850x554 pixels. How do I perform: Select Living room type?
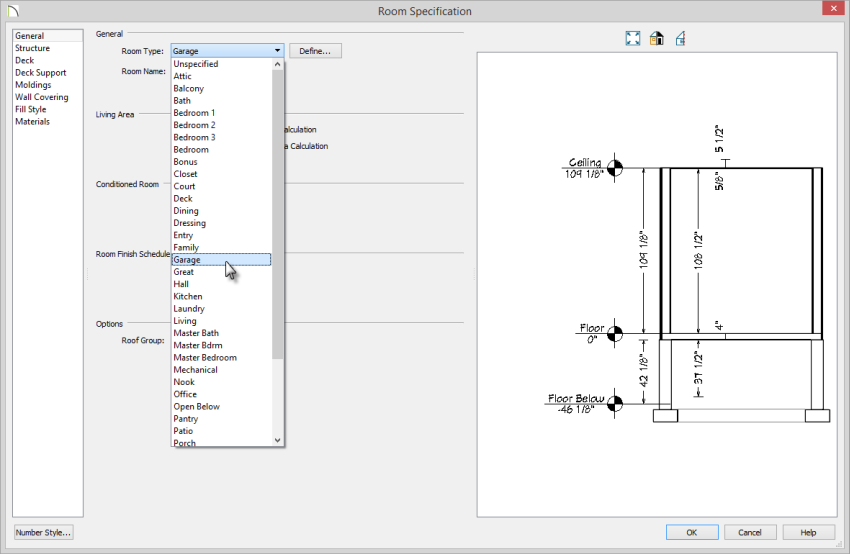[x=221, y=321]
